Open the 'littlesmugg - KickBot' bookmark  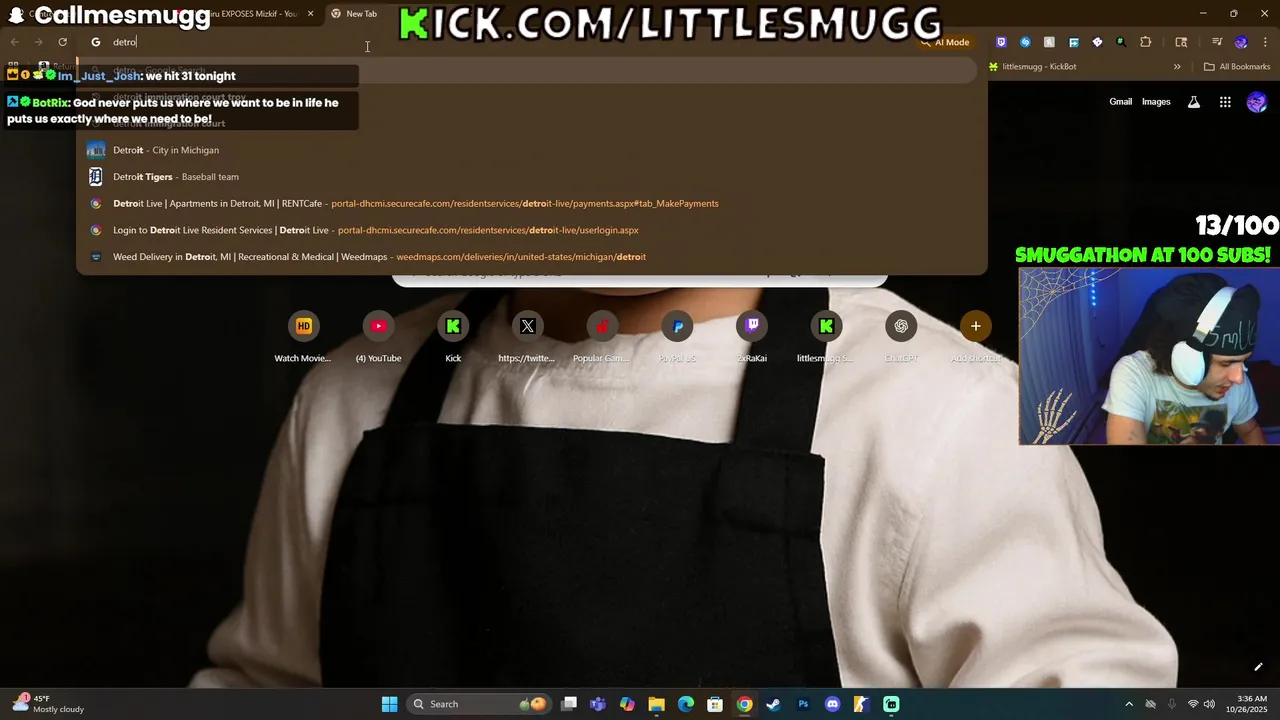point(1033,67)
